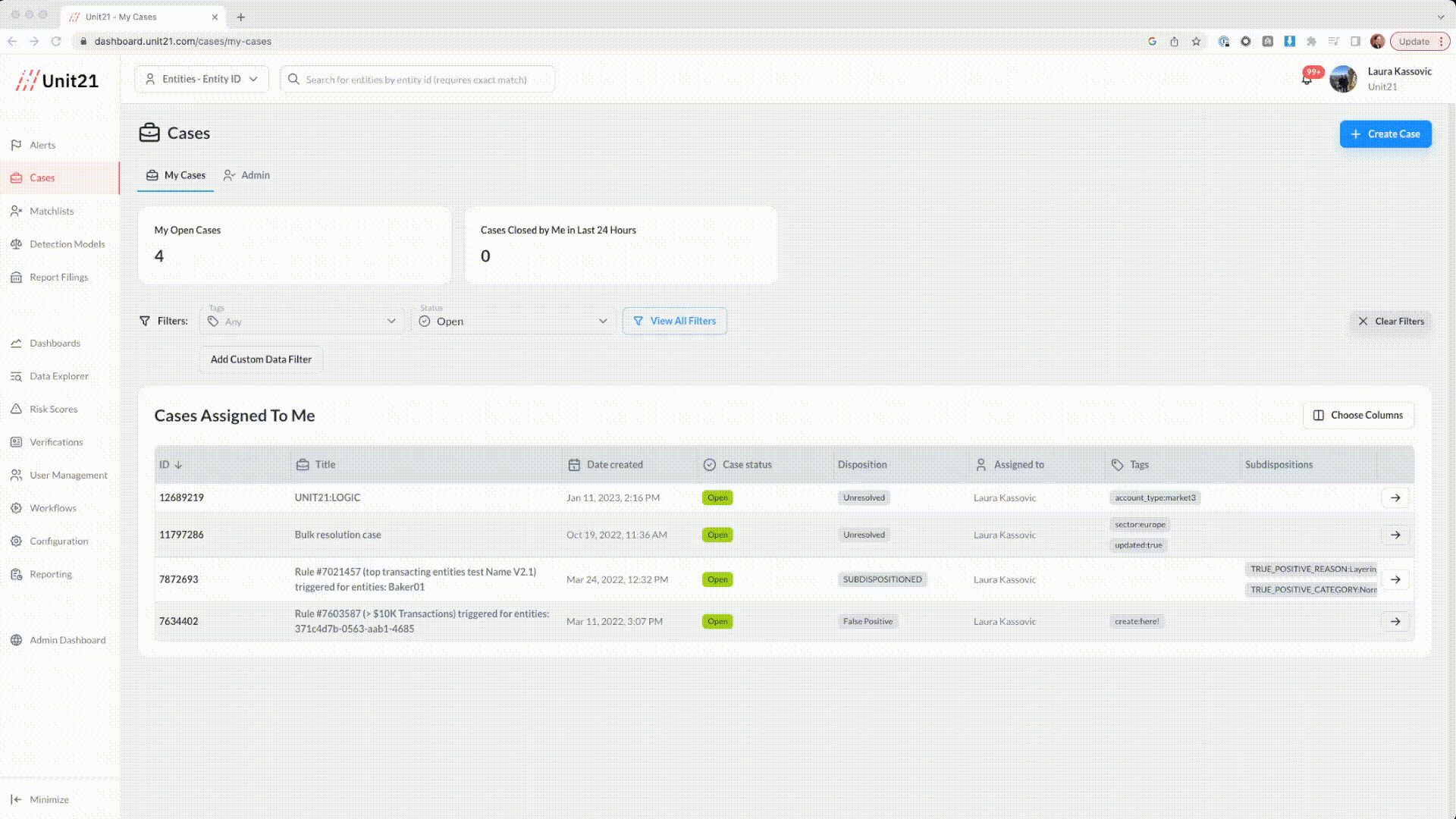Open the Admin Dashboard globe item
The height and width of the screenshot is (819, 1456).
67,640
